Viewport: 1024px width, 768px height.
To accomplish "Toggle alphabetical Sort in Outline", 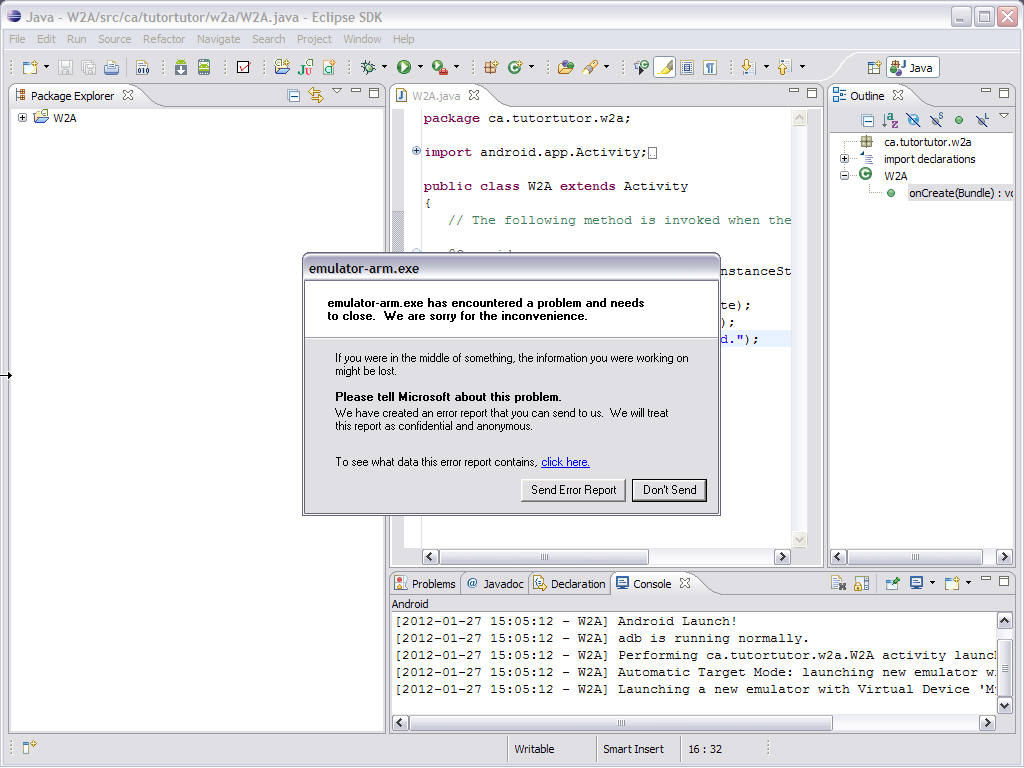I will click(x=890, y=120).
